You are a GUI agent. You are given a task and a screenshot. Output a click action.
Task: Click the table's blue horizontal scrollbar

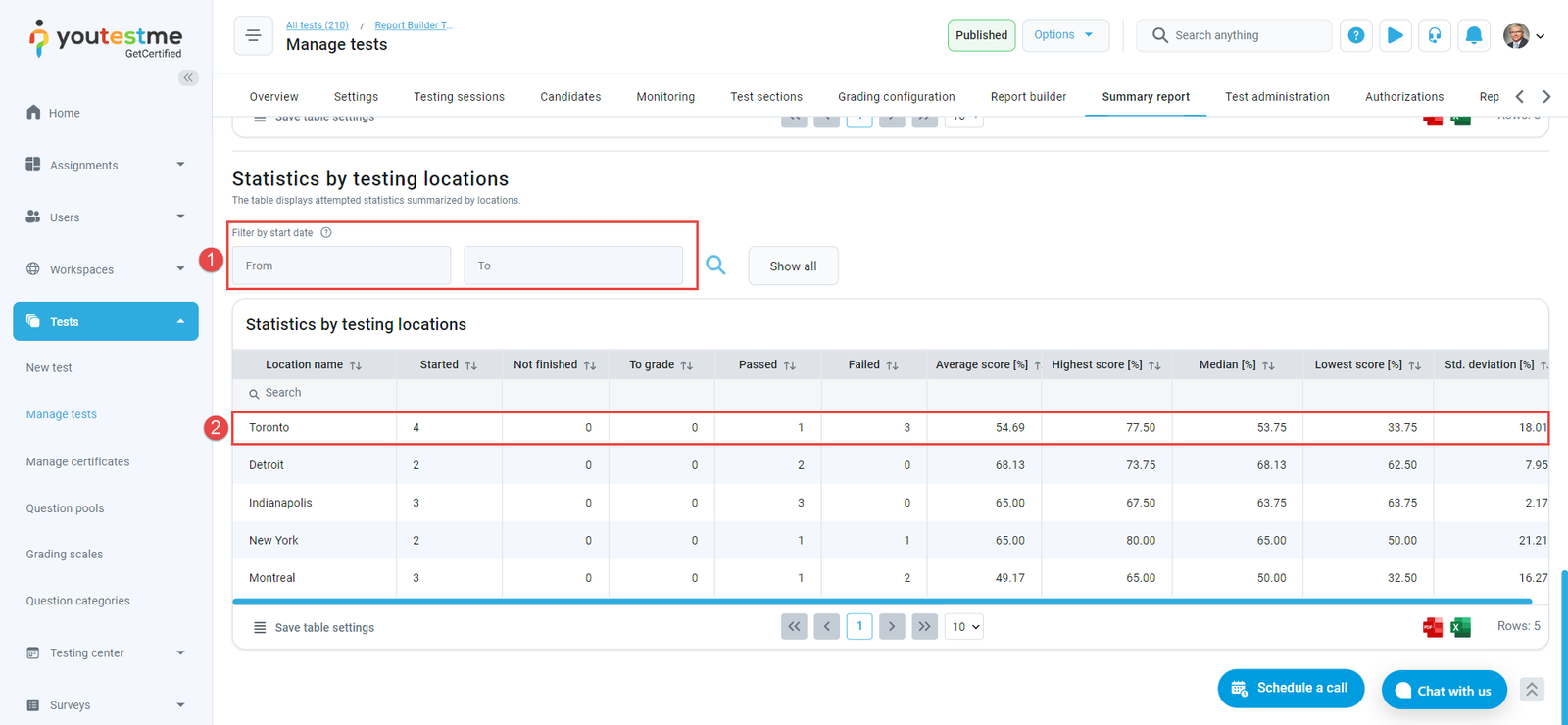[x=882, y=602]
